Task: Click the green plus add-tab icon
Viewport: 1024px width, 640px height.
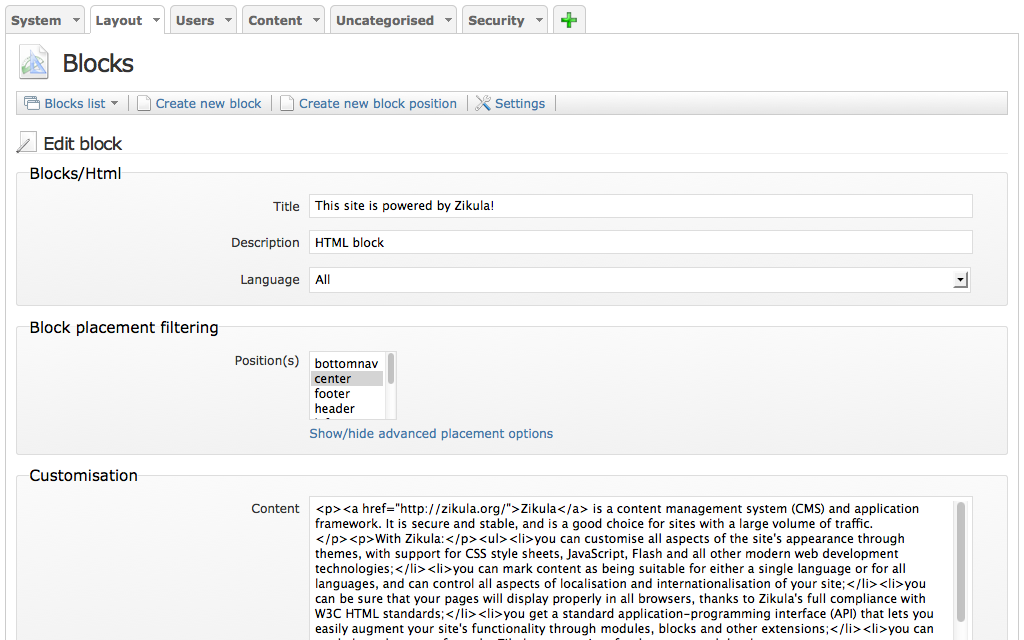Action: (x=569, y=20)
